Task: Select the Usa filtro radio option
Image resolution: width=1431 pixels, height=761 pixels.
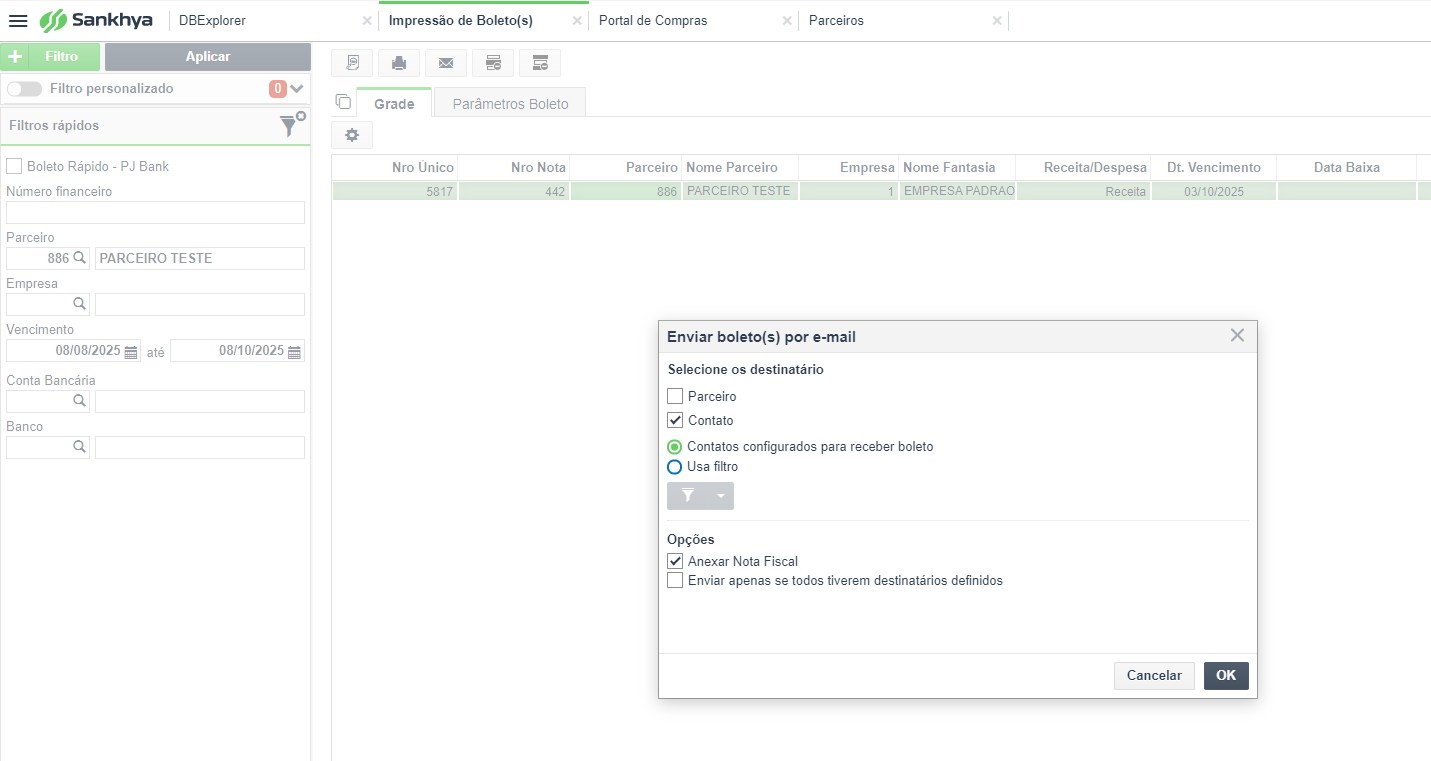Action: pyautogui.click(x=675, y=467)
